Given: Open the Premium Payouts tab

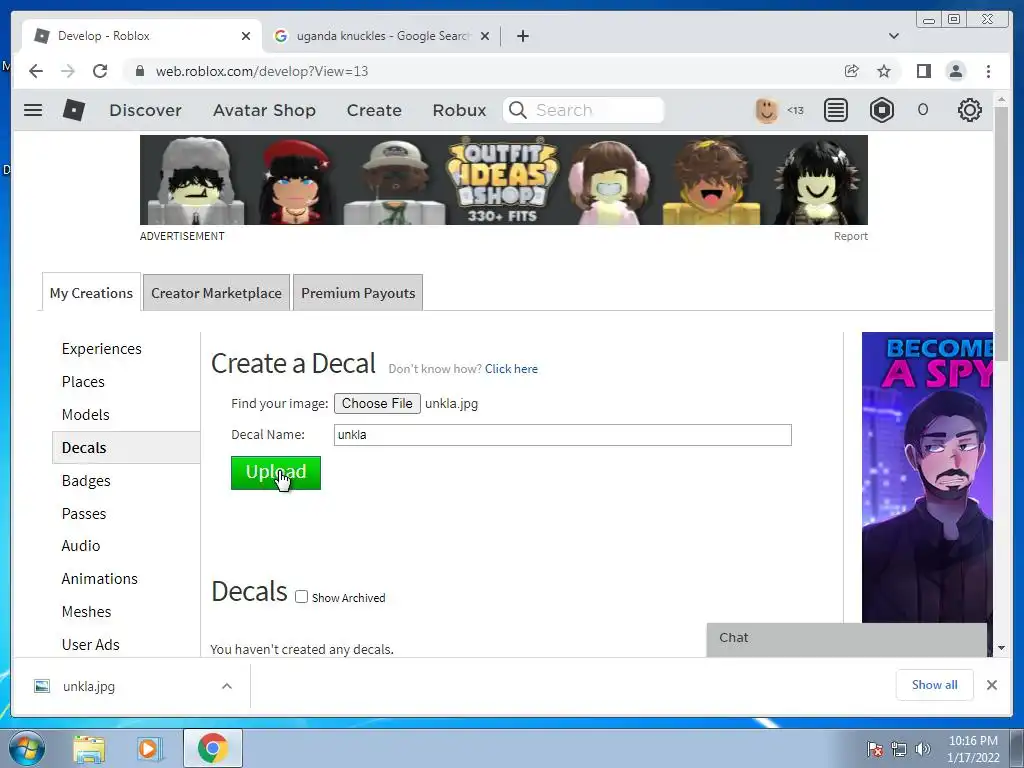Looking at the screenshot, I should [358, 293].
